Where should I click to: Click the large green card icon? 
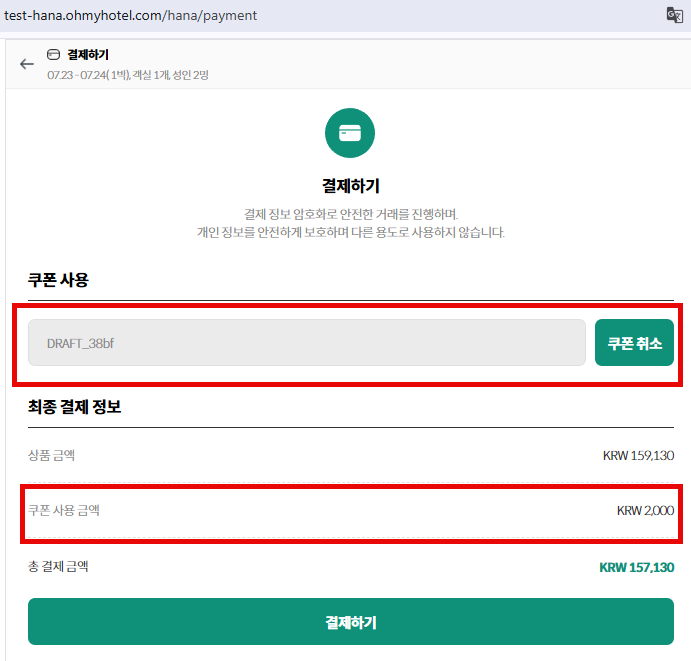pyautogui.click(x=350, y=134)
